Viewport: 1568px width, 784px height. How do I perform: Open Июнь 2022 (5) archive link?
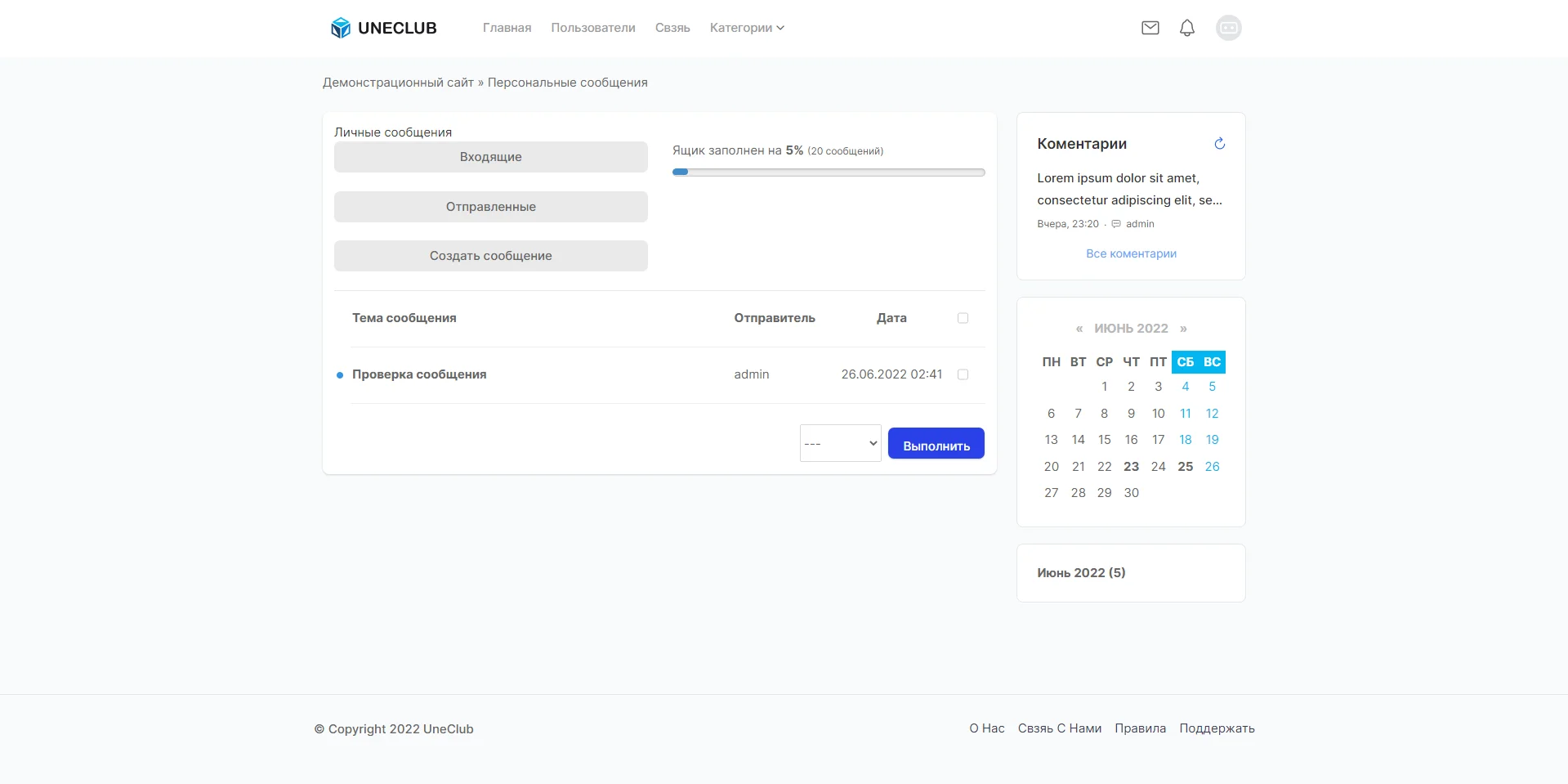[x=1081, y=573]
